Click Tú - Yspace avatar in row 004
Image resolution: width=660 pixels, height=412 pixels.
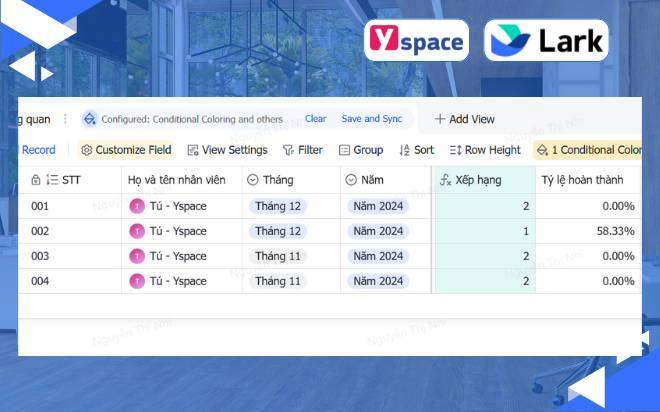point(137,281)
